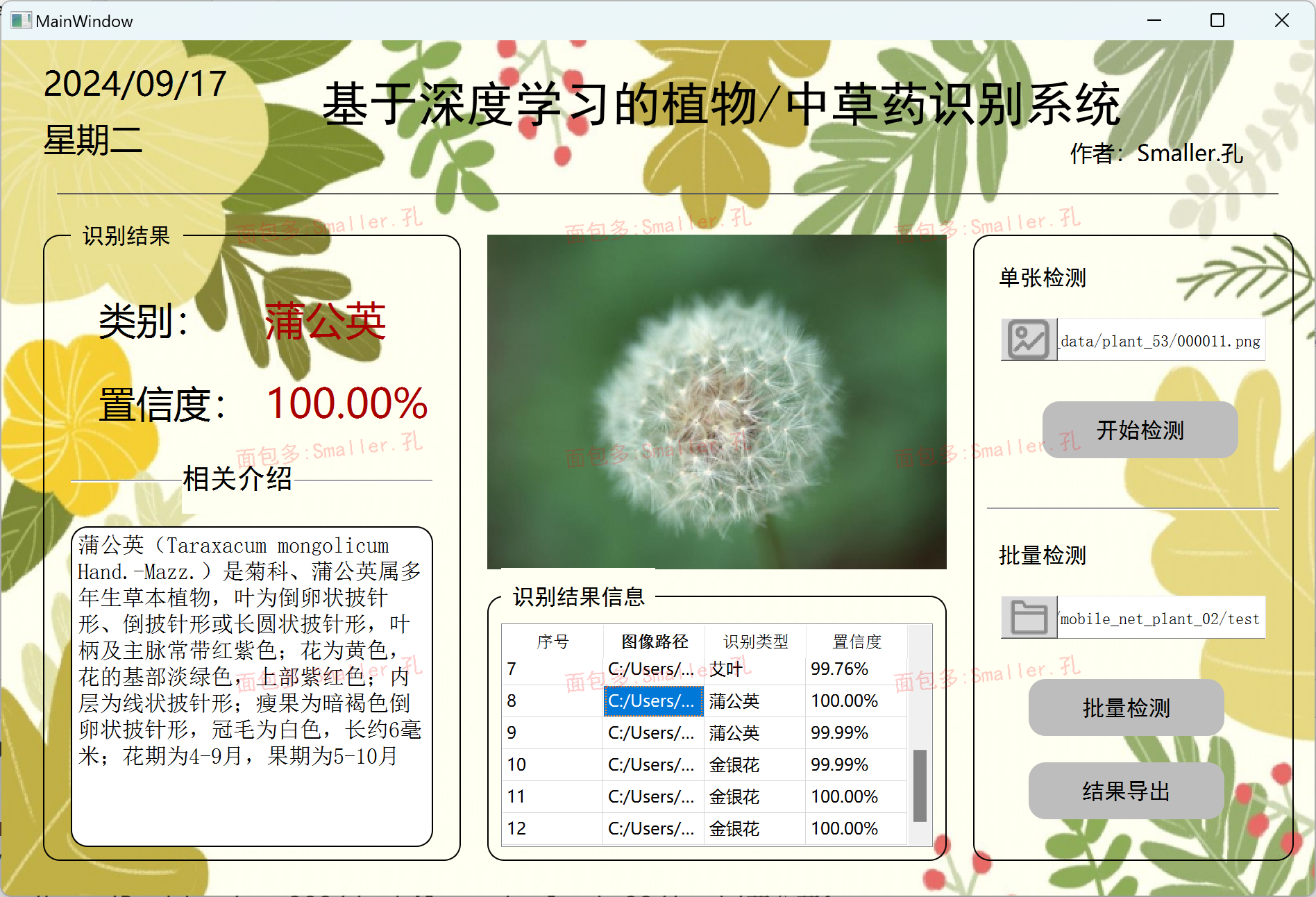
Task: Click the batch folder path field mobile_net_plant_02/test
Action: pyautogui.click(x=1159, y=619)
